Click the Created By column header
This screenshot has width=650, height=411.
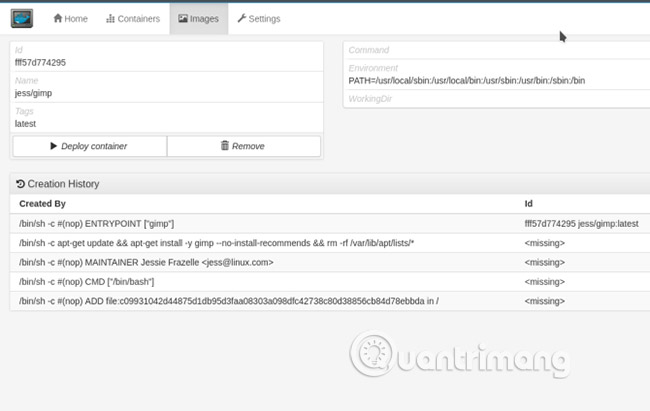coord(42,204)
